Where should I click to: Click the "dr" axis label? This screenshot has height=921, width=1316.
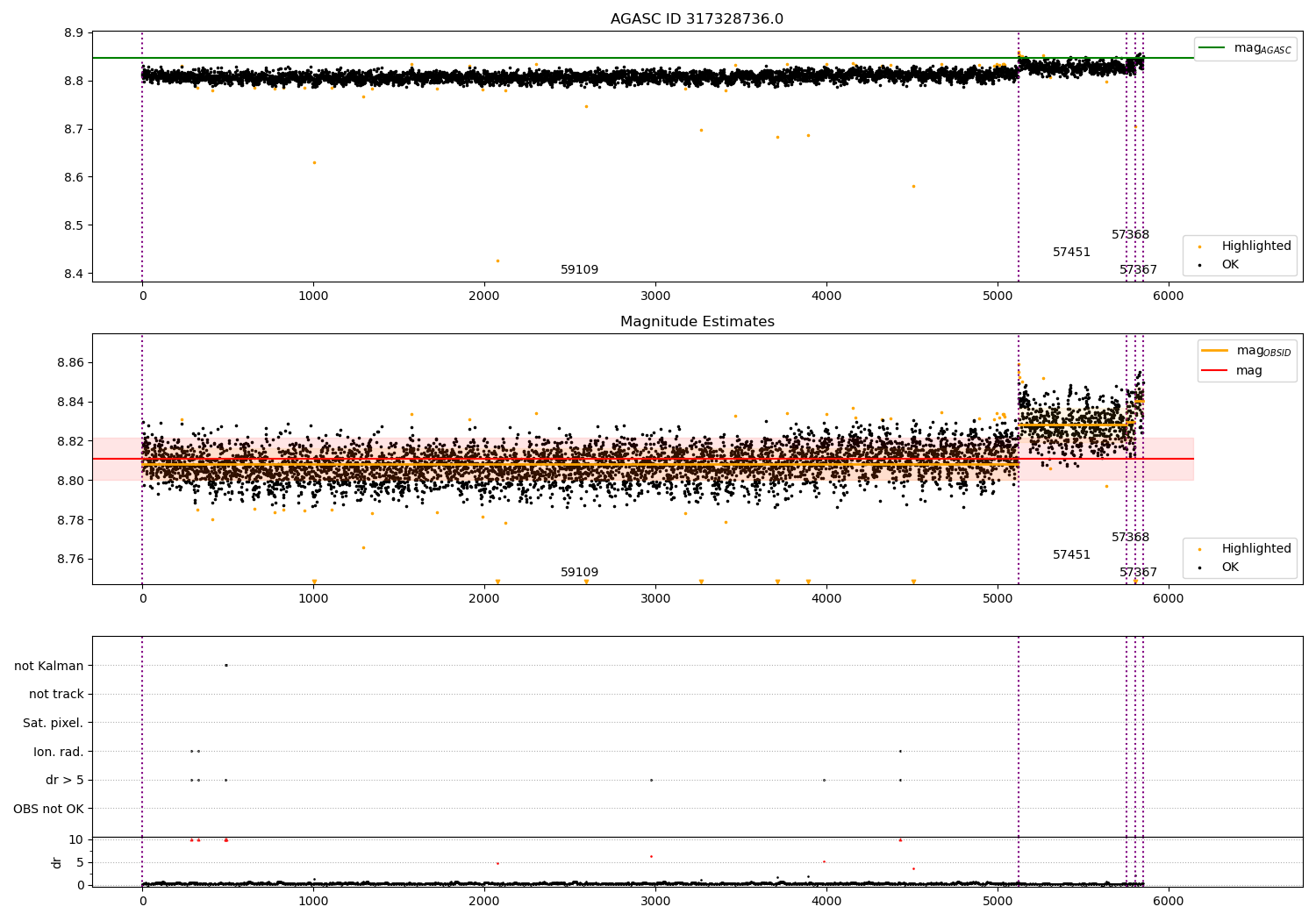pyautogui.click(x=57, y=862)
